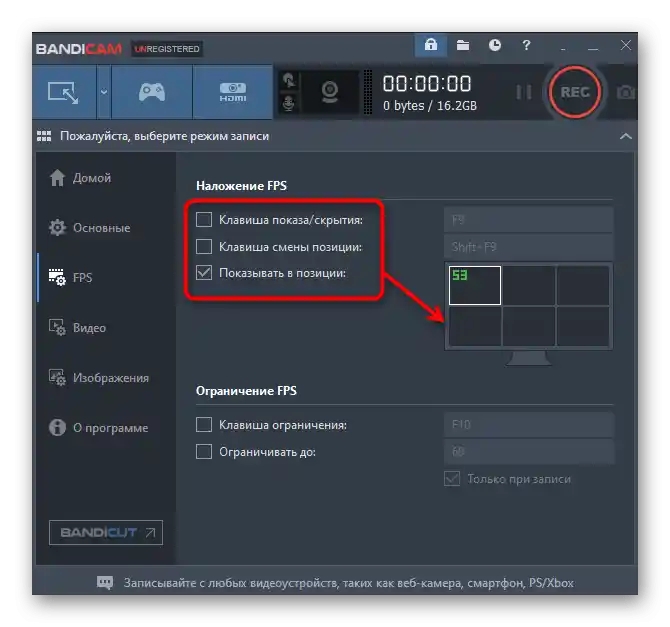The height and width of the screenshot is (627, 670).
Task: Select the bottom-right FPS position cell
Action: (583, 326)
